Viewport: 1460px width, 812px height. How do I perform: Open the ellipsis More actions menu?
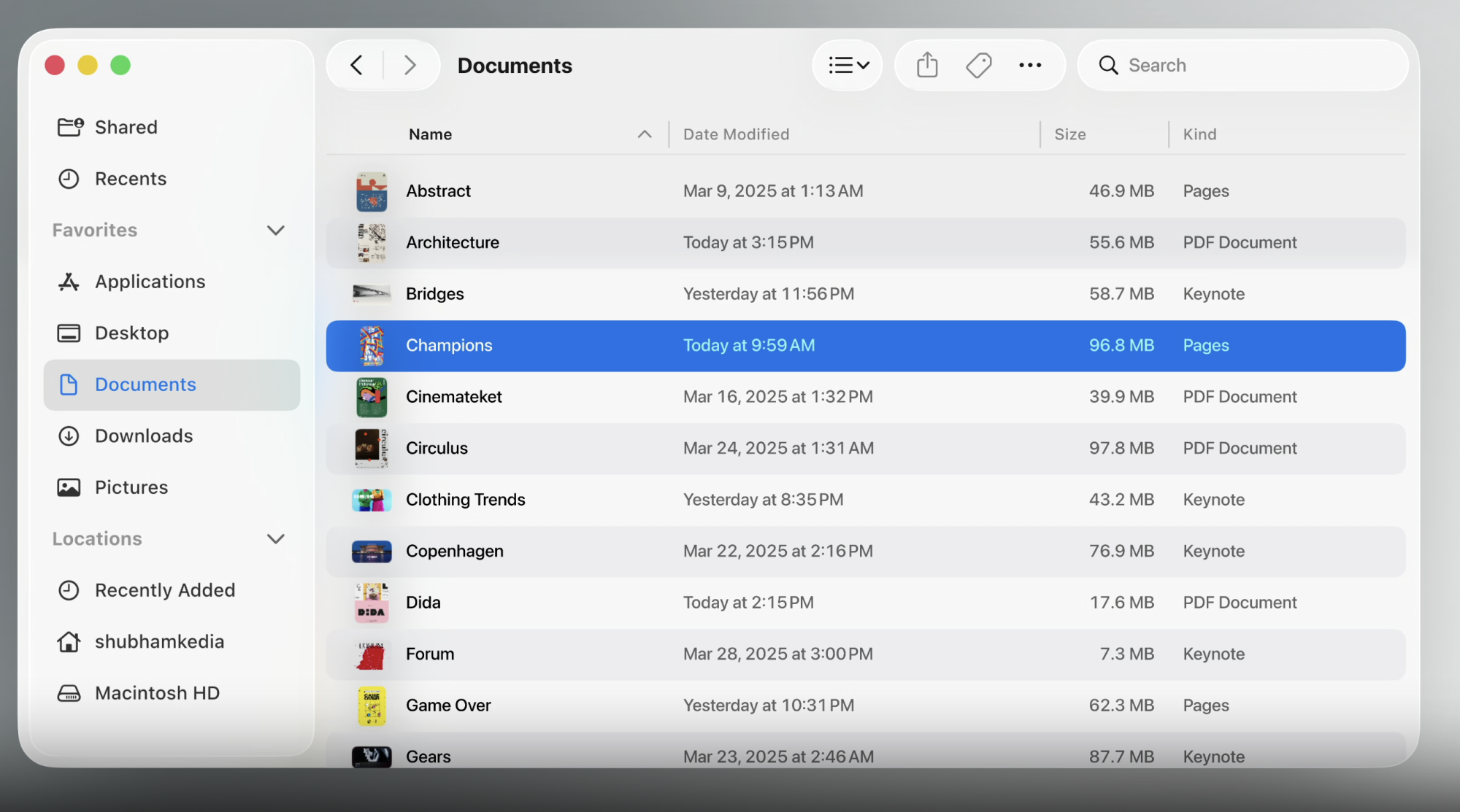click(x=1030, y=65)
